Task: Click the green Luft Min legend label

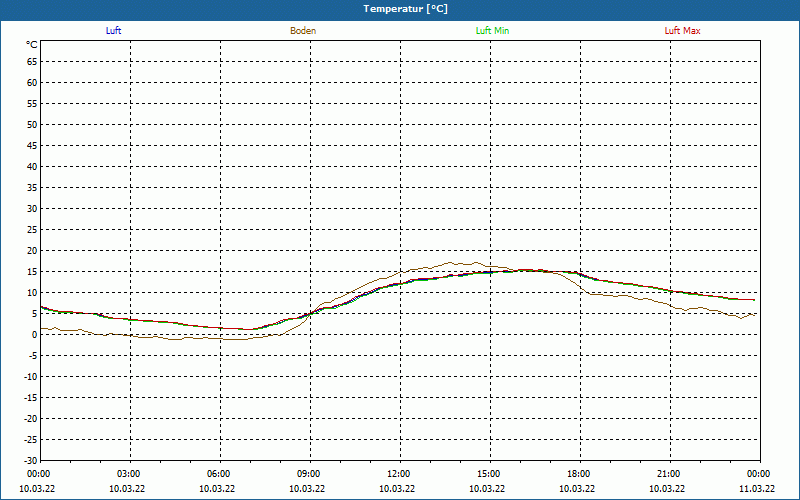Action: coord(492,31)
